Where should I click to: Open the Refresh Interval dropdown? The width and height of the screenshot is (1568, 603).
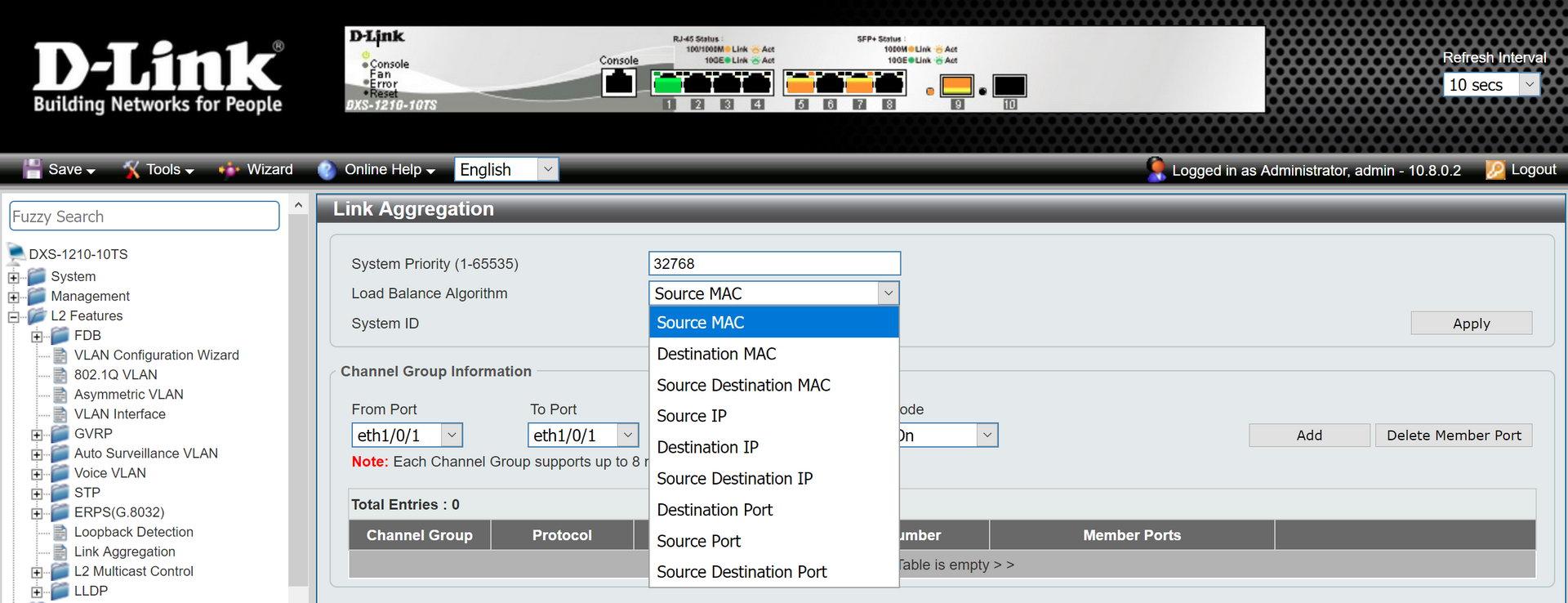tap(1492, 84)
